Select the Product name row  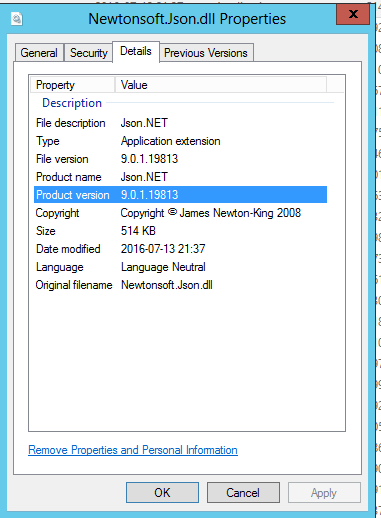coord(180,177)
